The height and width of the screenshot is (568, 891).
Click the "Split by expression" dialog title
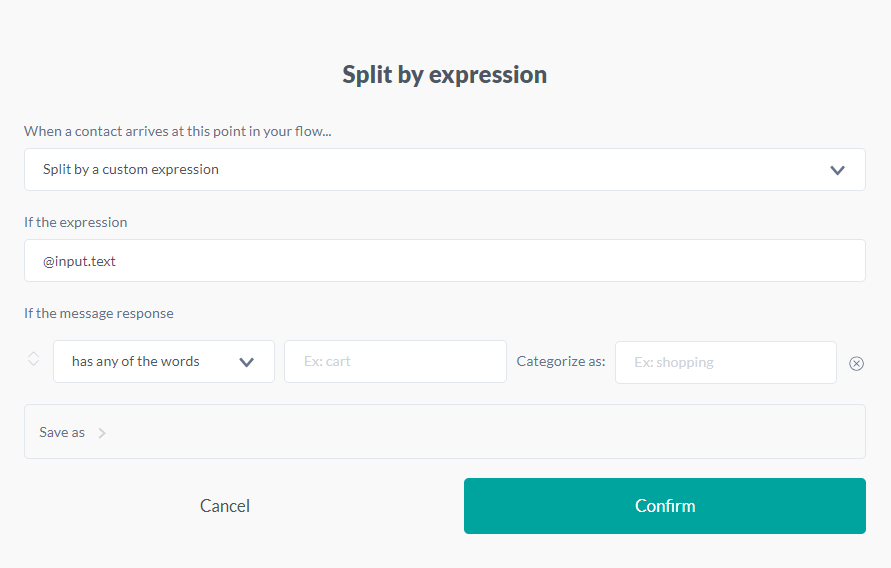point(445,75)
